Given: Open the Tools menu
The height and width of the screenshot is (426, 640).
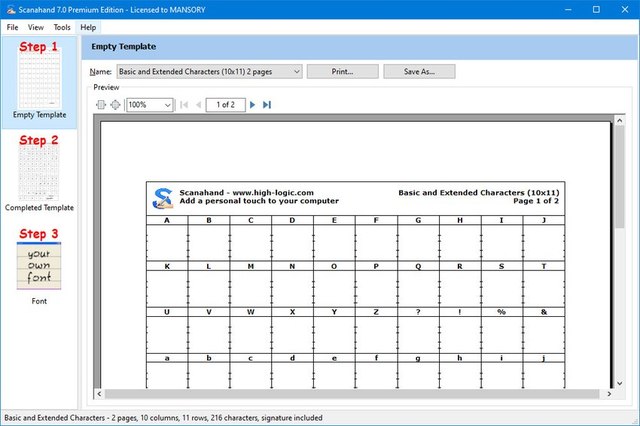Looking at the screenshot, I should pyautogui.click(x=62, y=27).
